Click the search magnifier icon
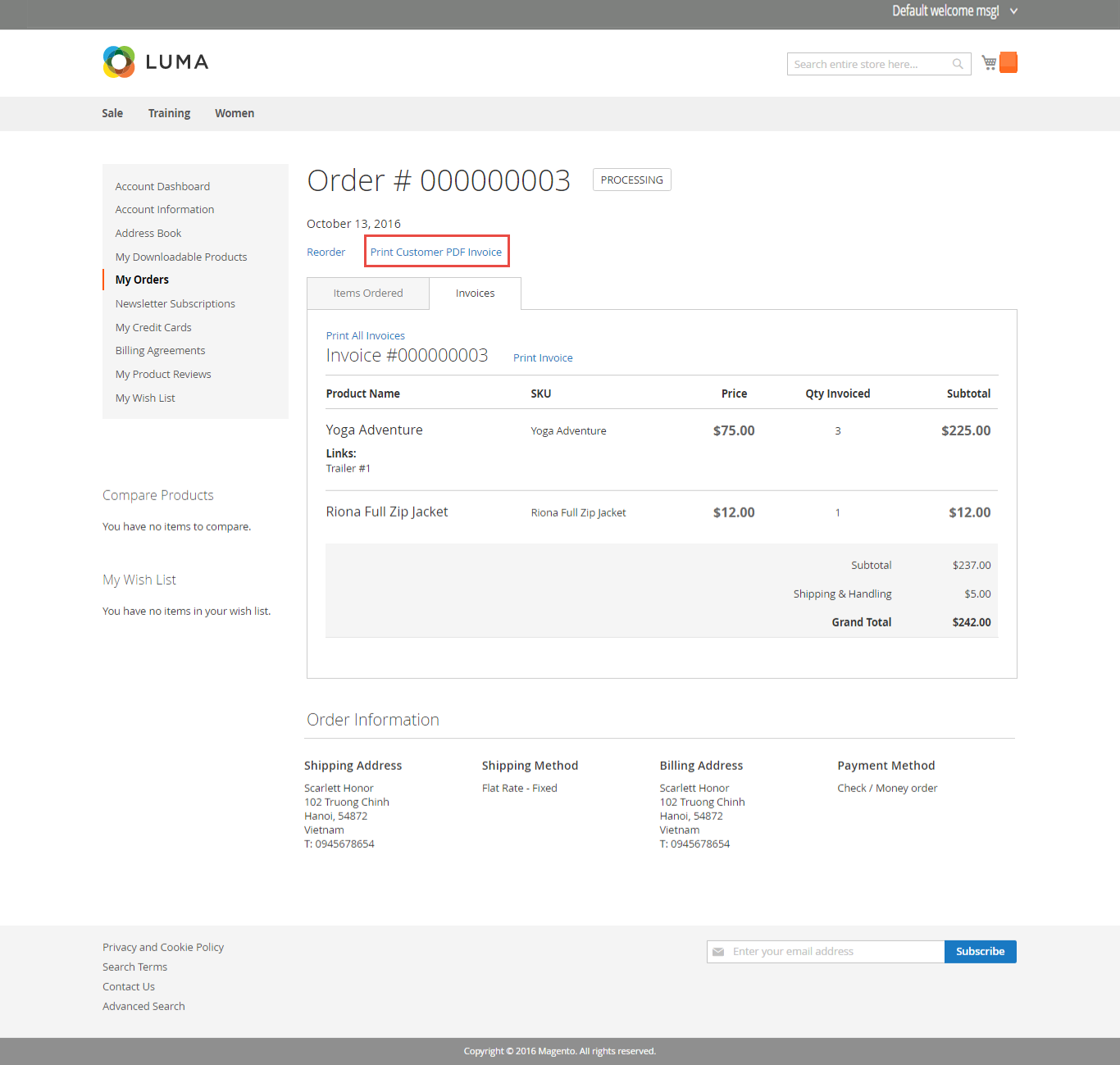 [x=957, y=64]
